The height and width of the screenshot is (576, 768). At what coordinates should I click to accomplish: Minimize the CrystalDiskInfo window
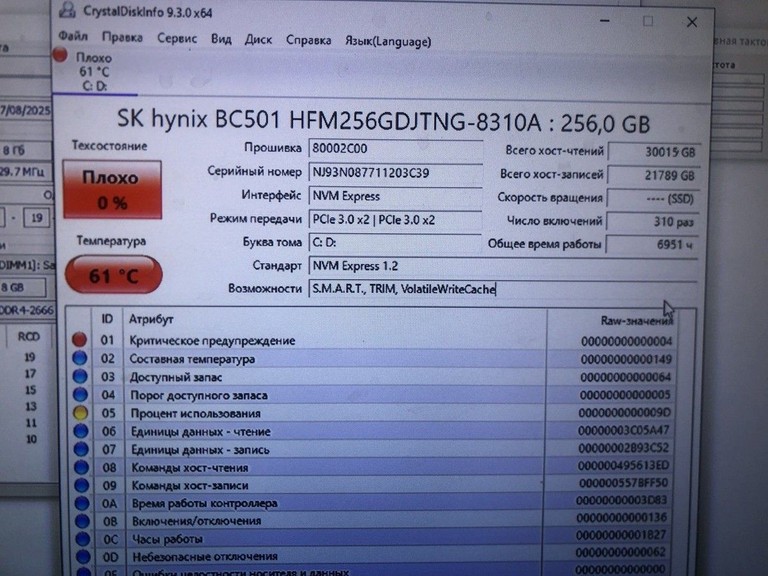point(605,21)
